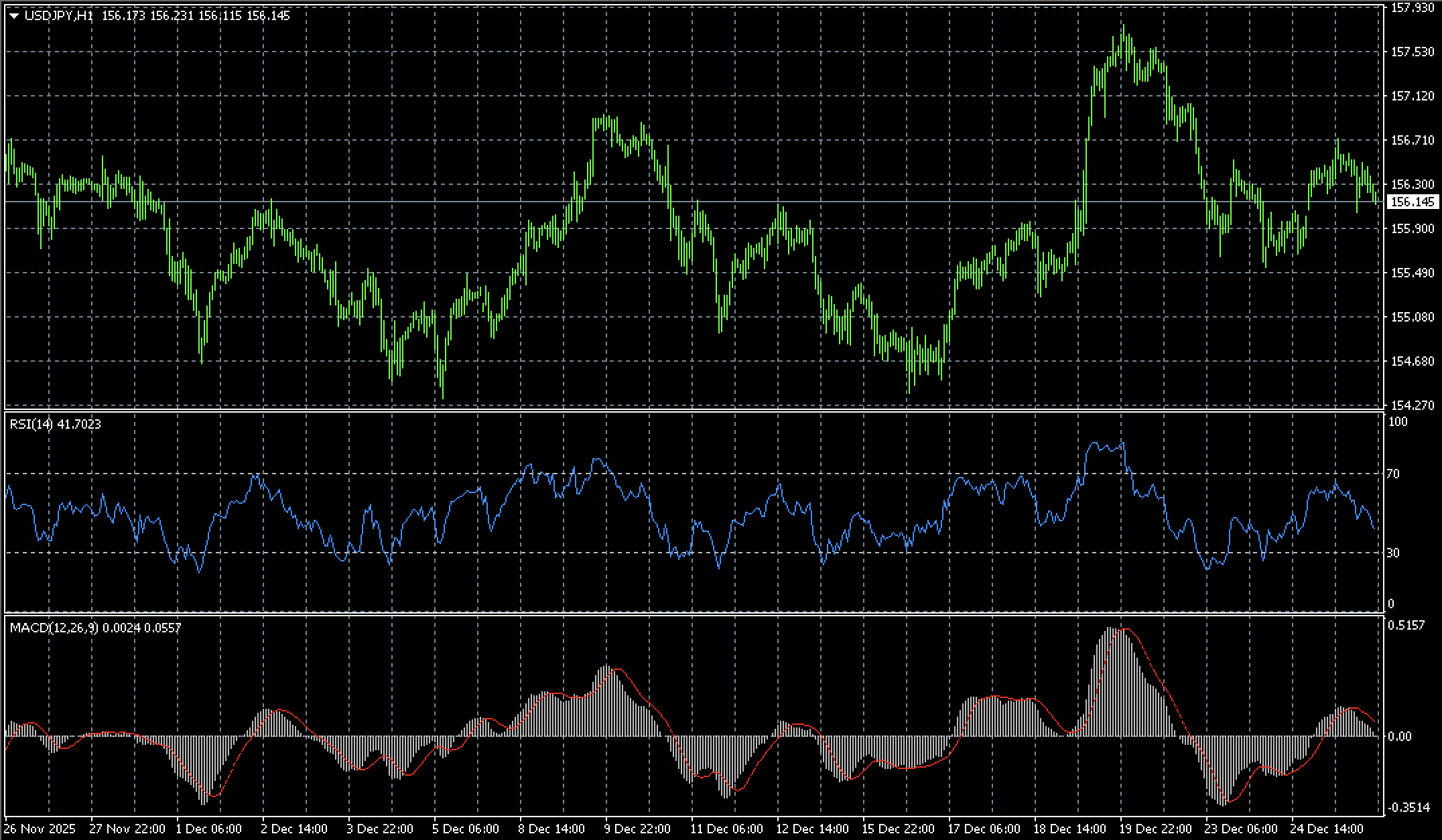
Task: Click the RSI(14) 41.7023 indicator label
Action: (56, 424)
